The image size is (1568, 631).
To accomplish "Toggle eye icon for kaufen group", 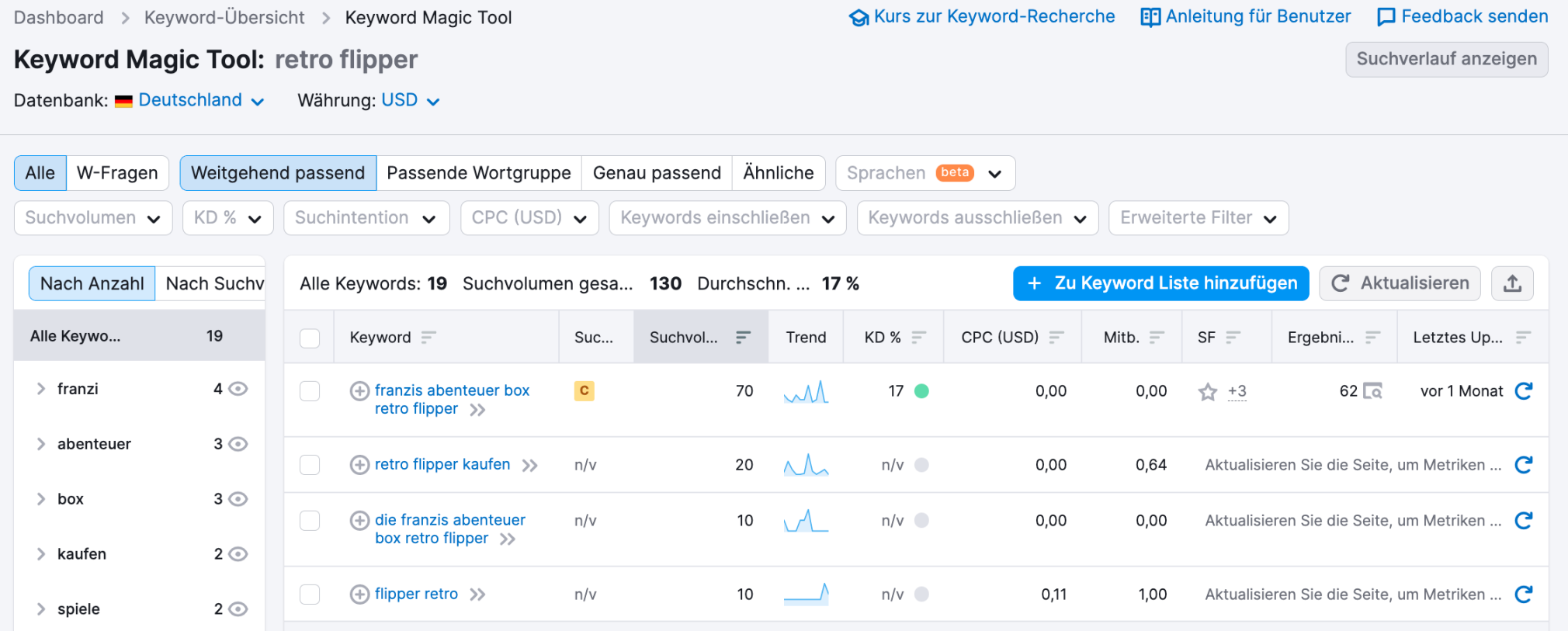I will (238, 554).
